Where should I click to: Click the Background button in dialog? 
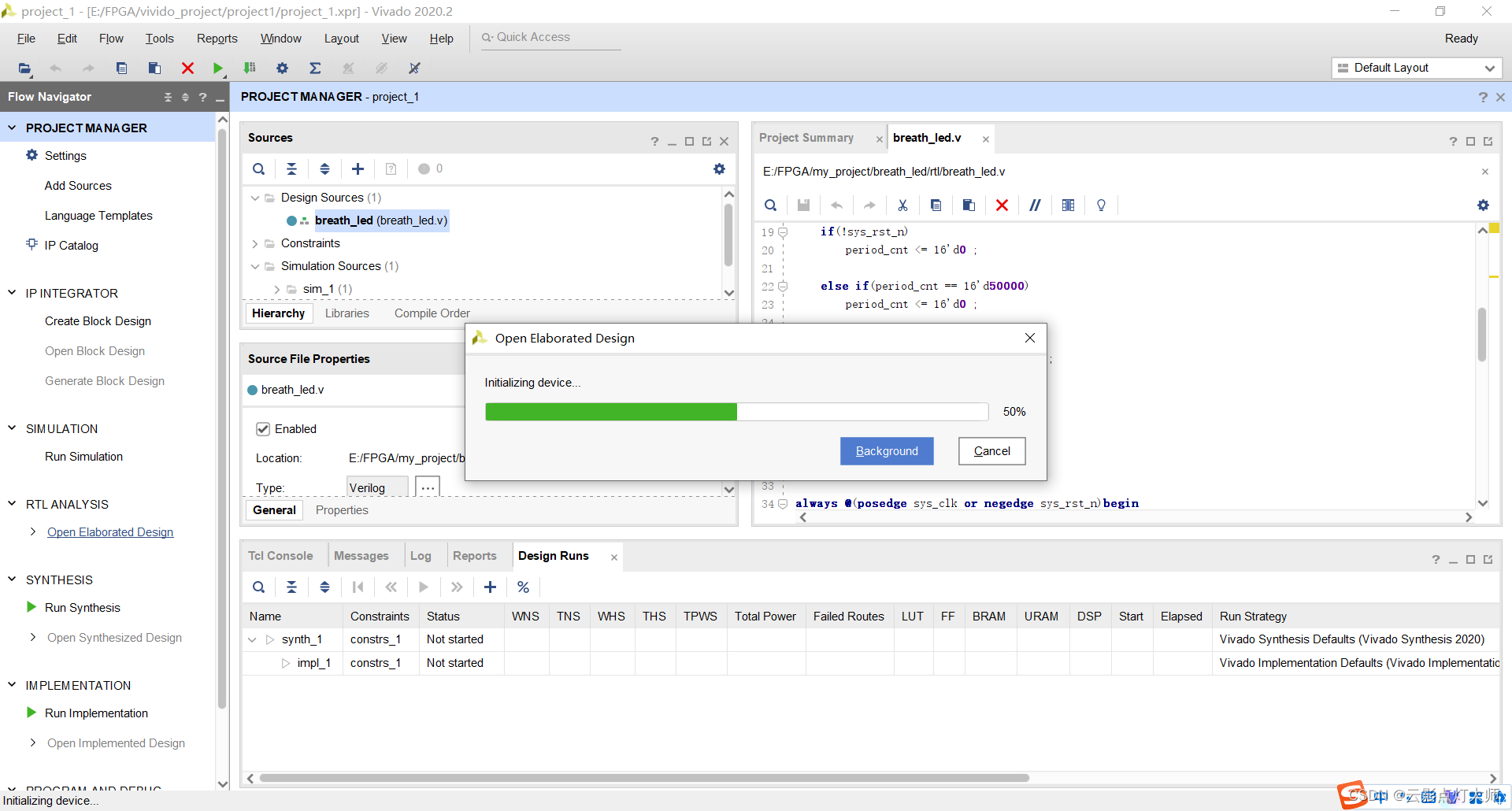[x=887, y=451]
